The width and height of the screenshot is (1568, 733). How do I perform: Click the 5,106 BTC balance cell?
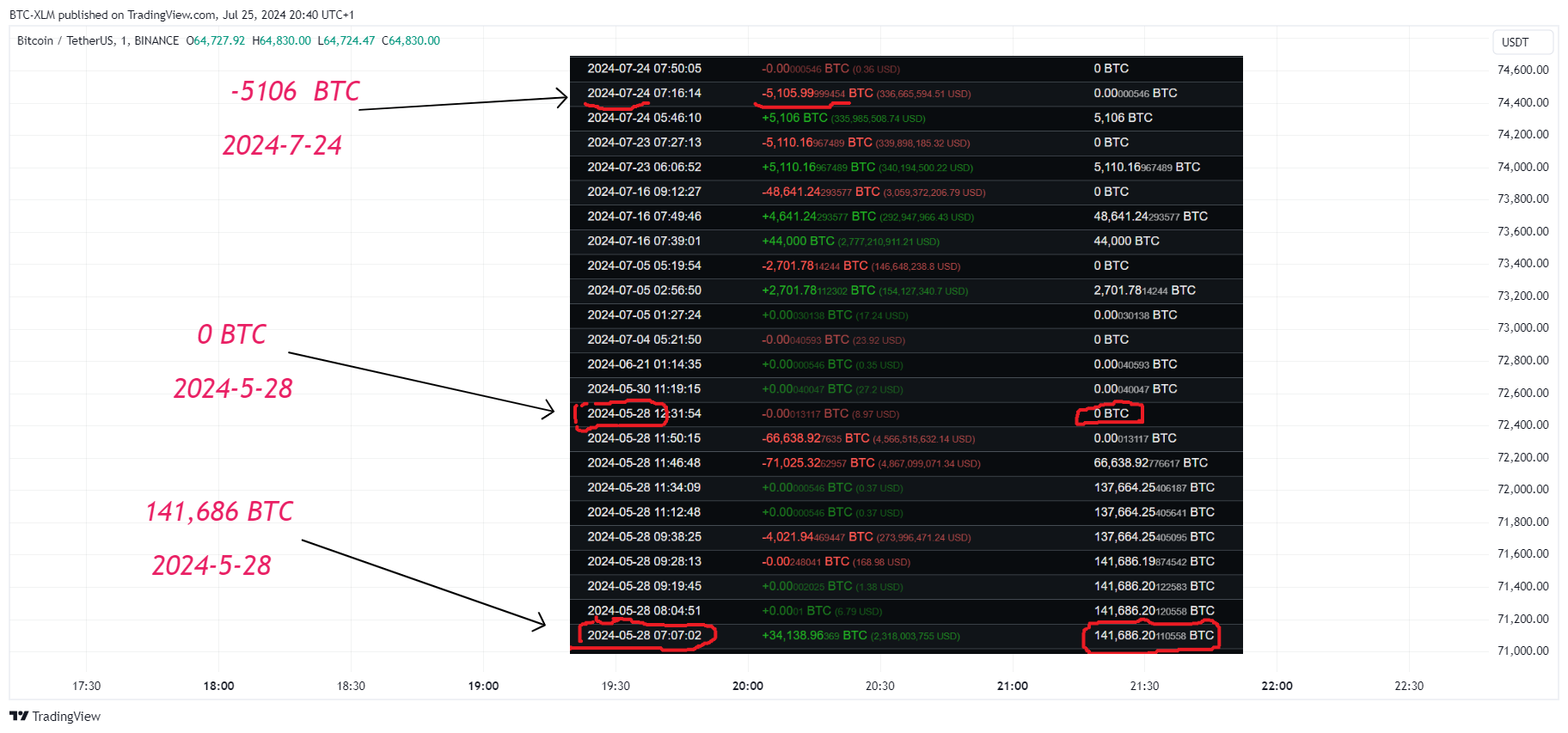point(1124,118)
